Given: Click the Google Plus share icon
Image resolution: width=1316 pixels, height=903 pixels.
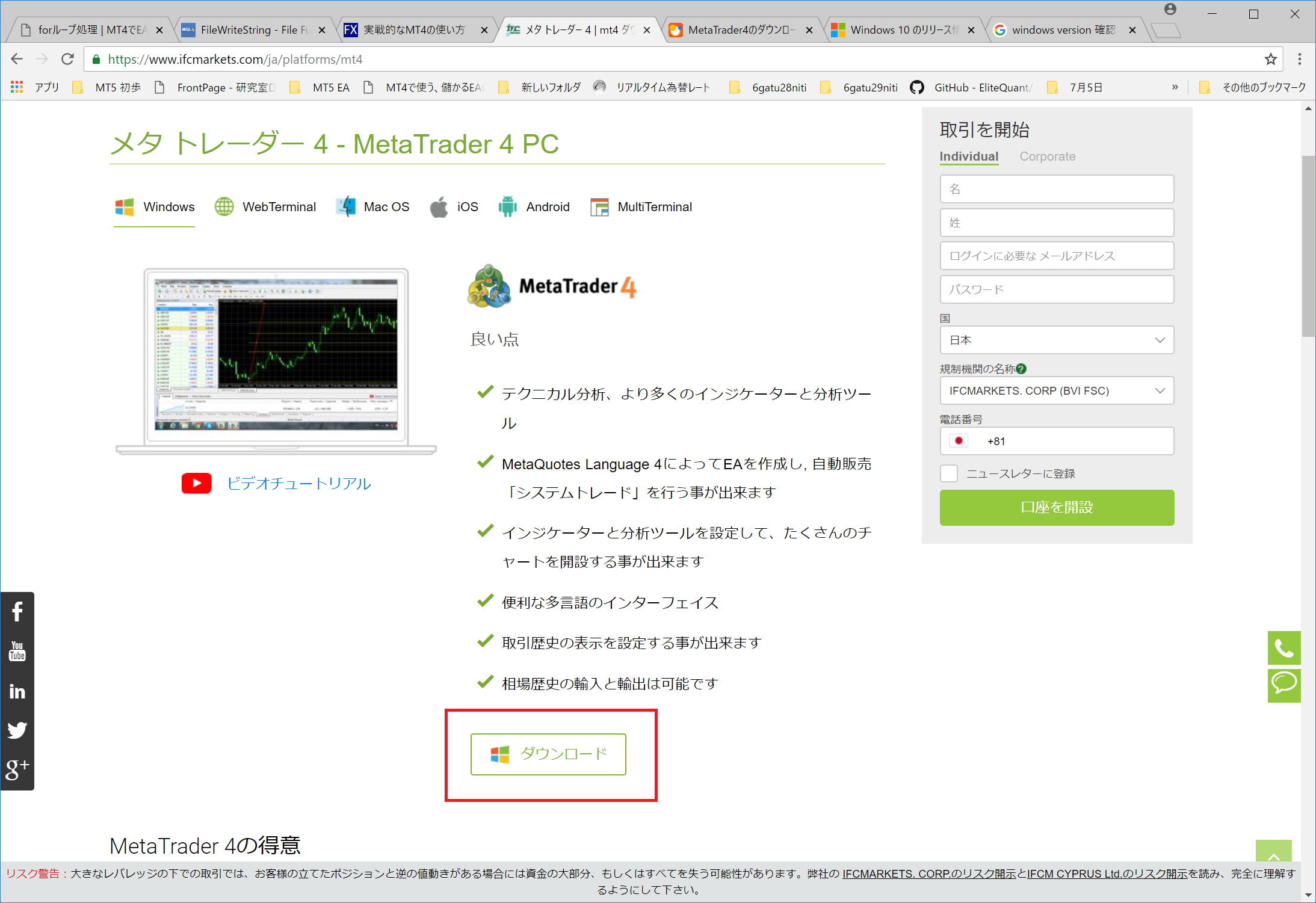Looking at the screenshot, I should pos(17,769).
